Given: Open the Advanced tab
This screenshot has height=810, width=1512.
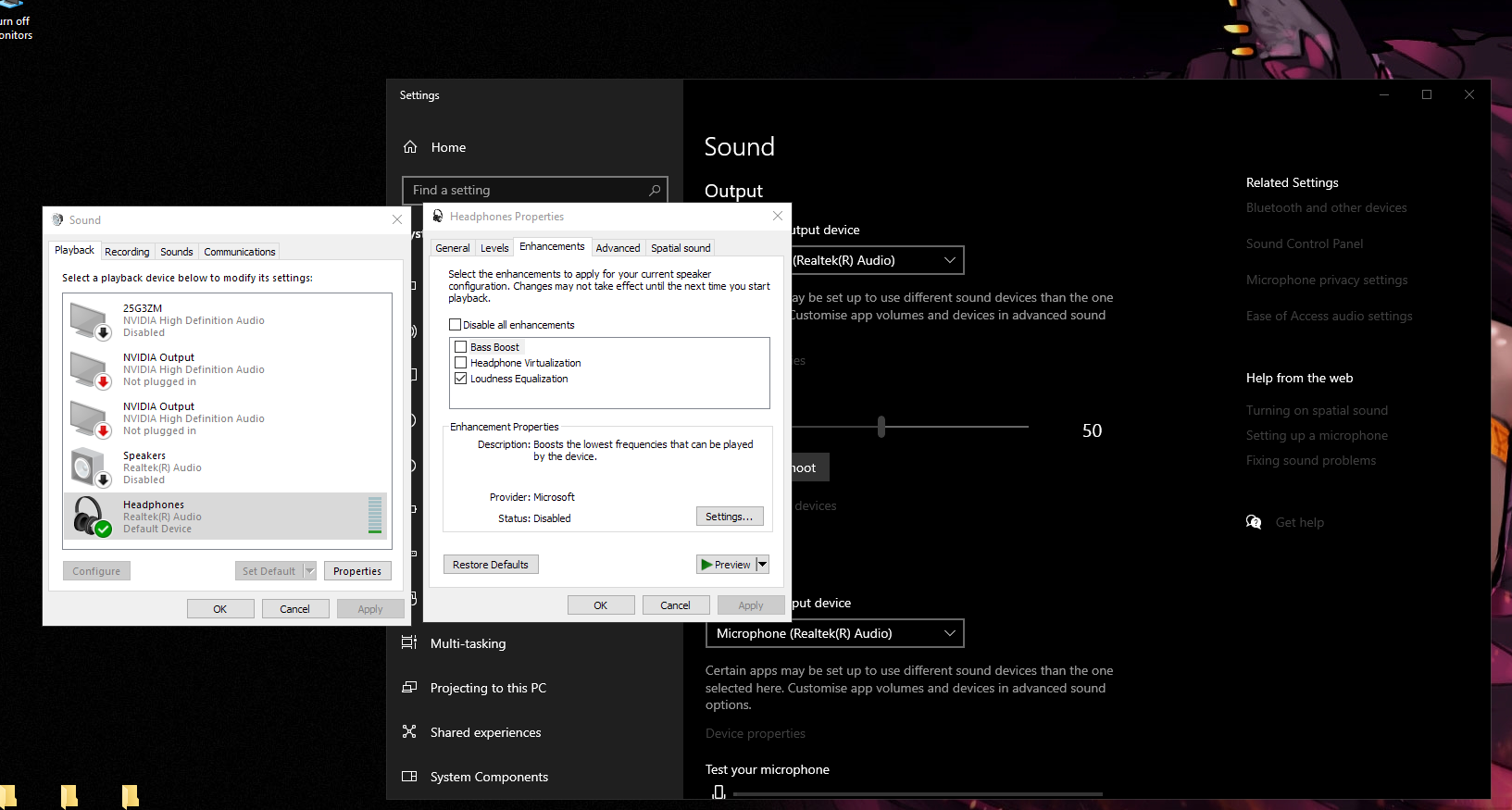Looking at the screenshot, I should (618, 248).
